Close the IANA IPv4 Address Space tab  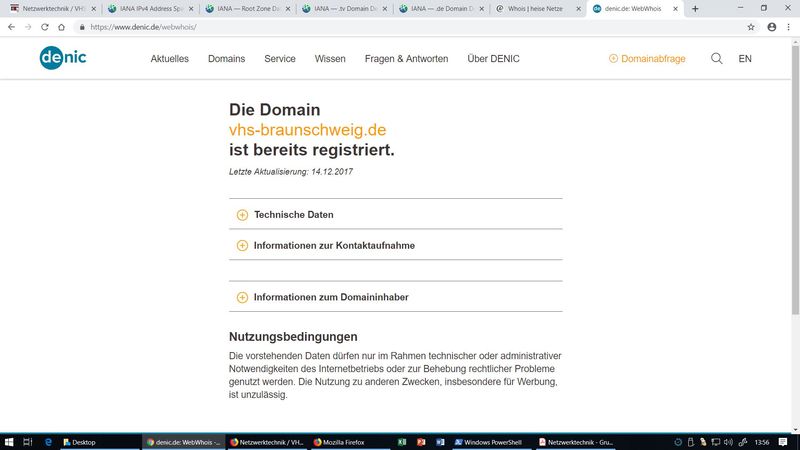pos(191,9)
